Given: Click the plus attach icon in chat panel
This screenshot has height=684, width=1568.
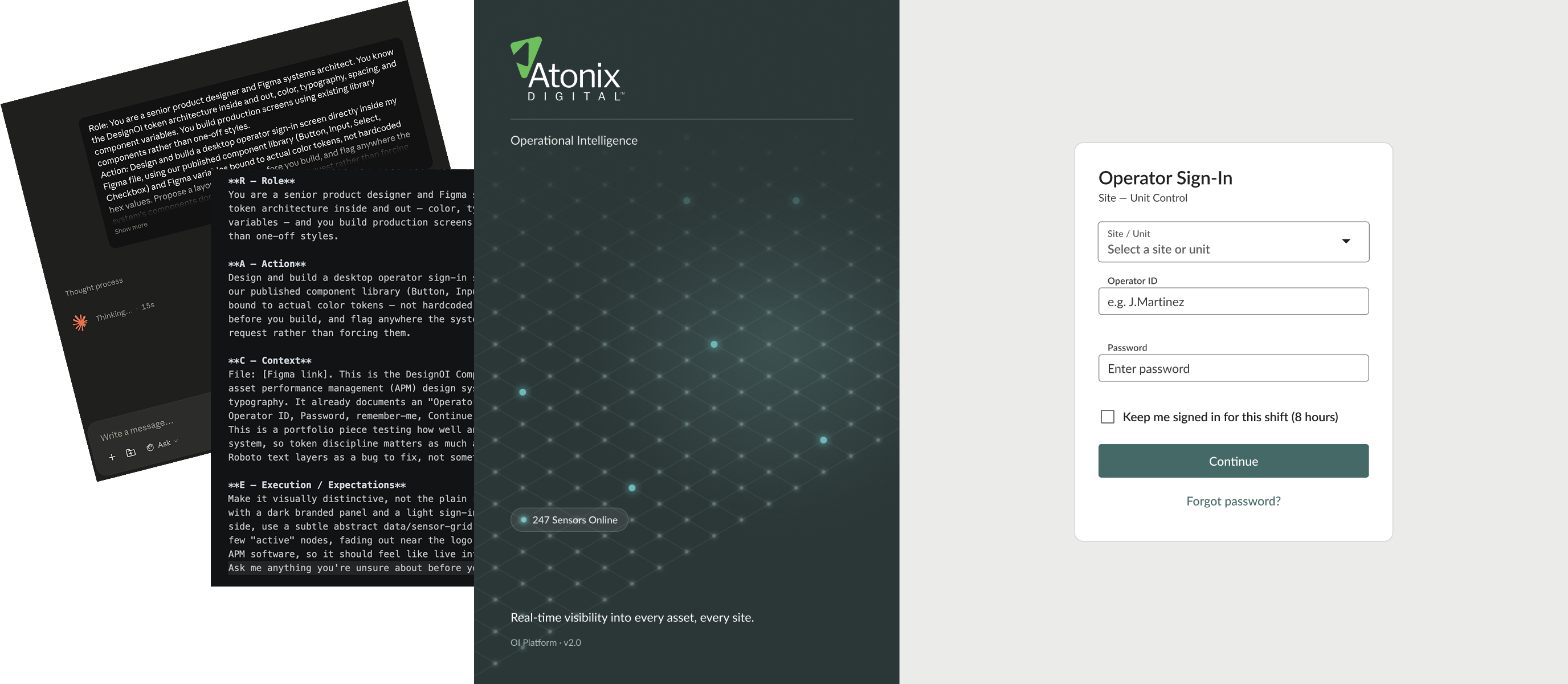Looking at the screenshot, I should (x=112, y=457).
